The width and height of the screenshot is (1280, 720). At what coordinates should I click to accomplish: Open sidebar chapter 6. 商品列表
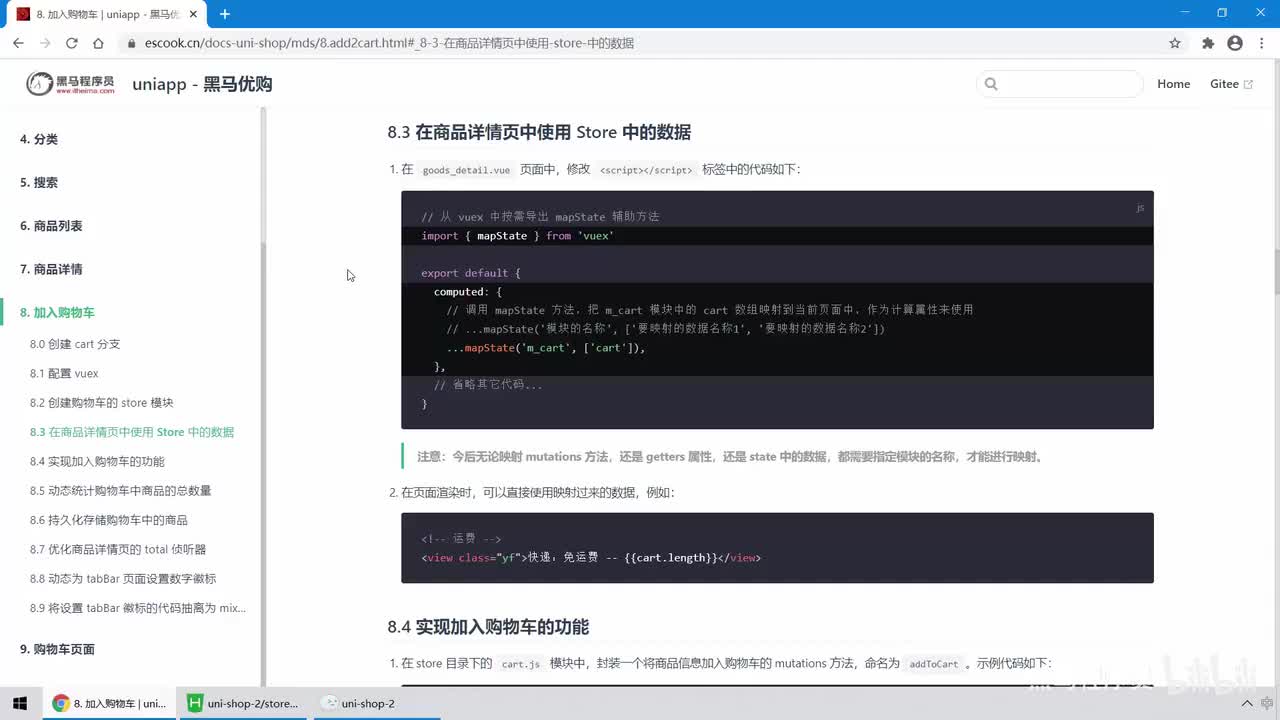(51, 226)
